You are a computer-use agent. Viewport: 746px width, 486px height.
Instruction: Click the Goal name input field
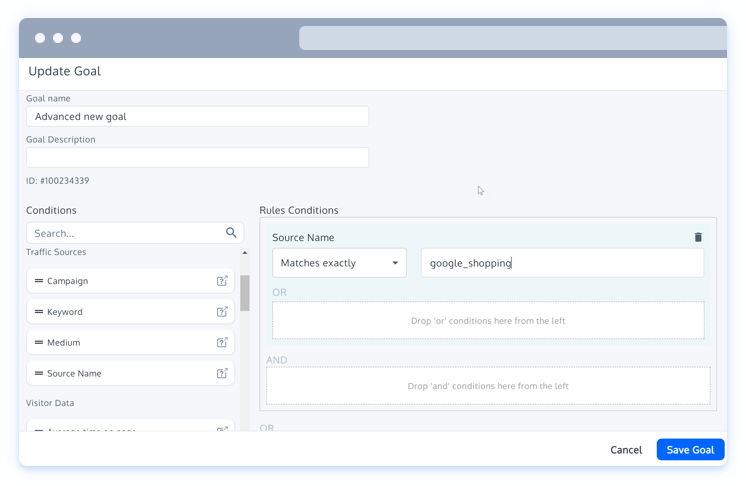[197, 117]
